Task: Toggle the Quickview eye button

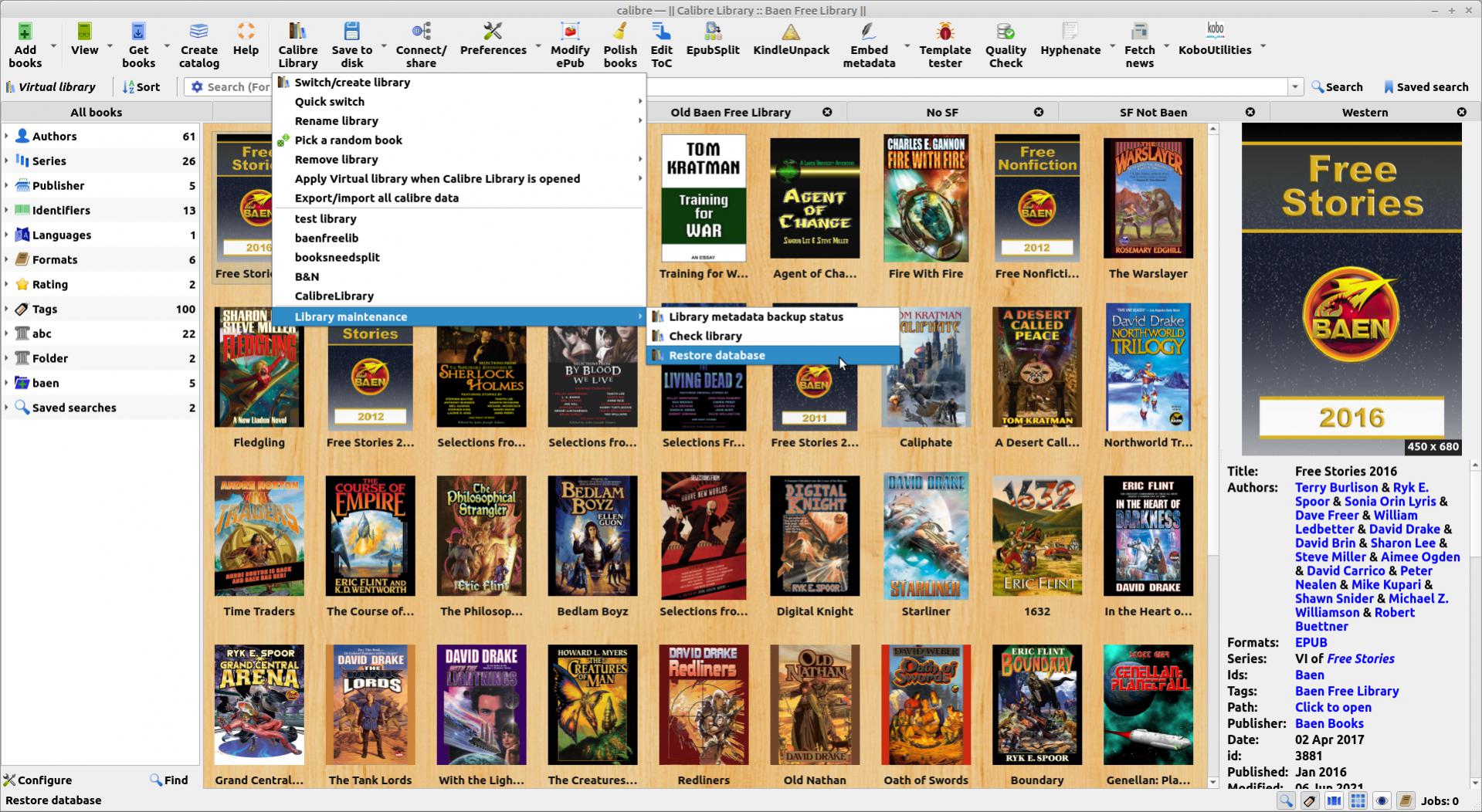Action: [1382, 800]
